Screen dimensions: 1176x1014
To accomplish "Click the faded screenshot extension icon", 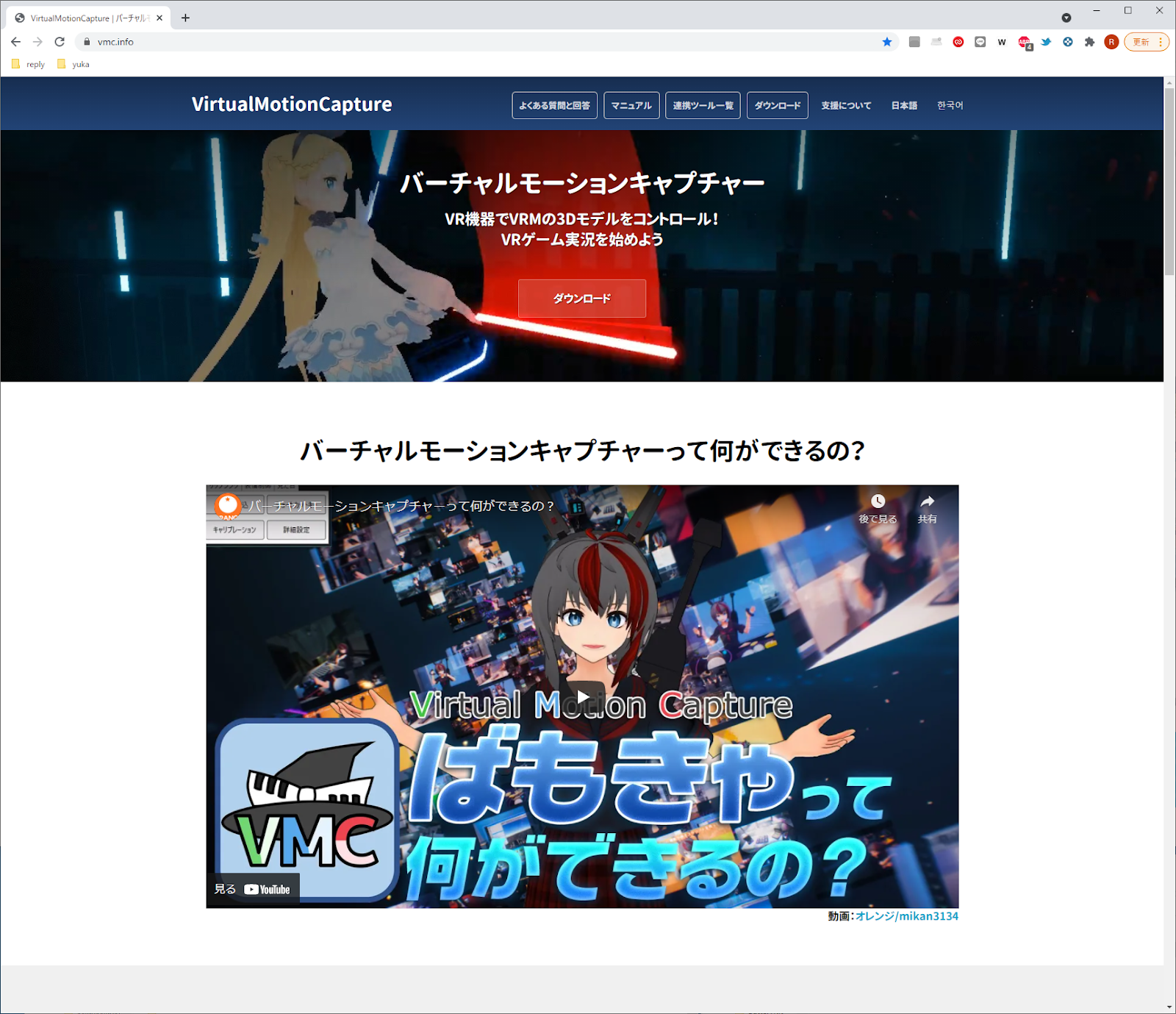I will click(936, 42).
